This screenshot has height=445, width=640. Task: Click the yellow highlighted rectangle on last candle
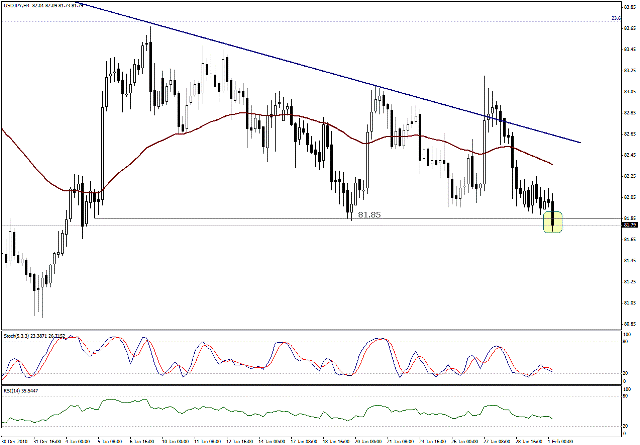tap(551, 222)
